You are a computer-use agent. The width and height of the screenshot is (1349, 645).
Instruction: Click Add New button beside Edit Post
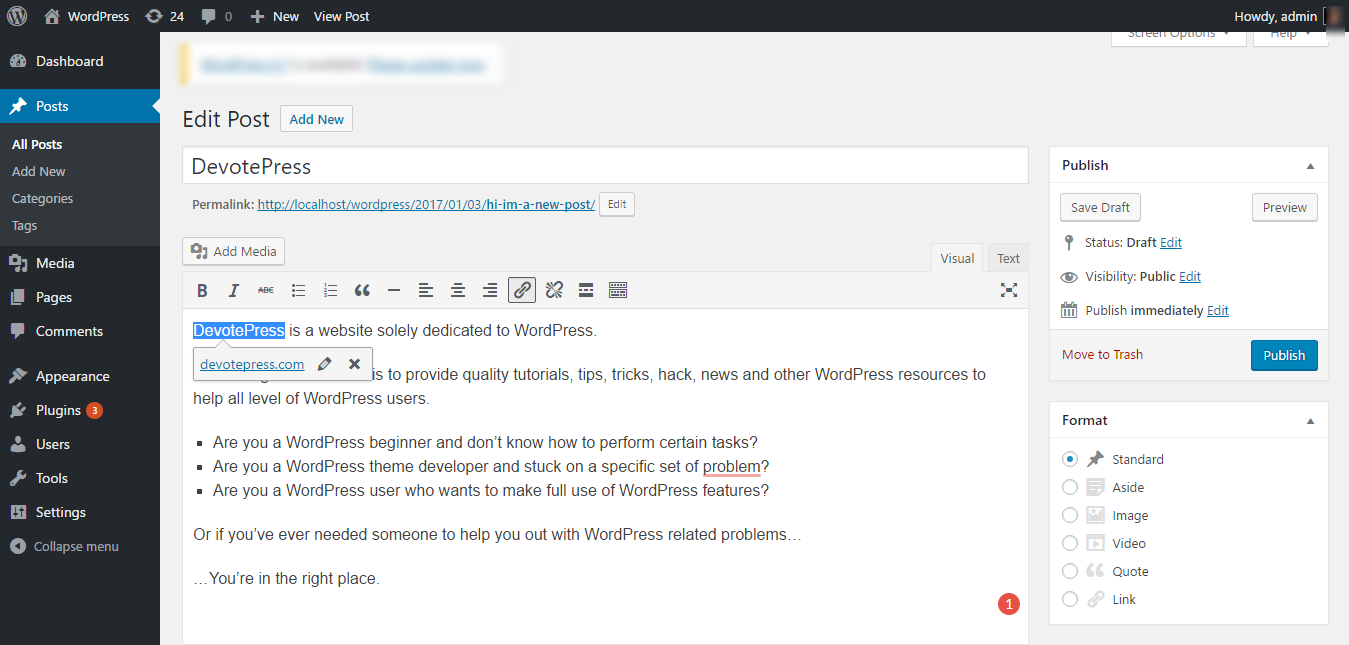[316, 119]
